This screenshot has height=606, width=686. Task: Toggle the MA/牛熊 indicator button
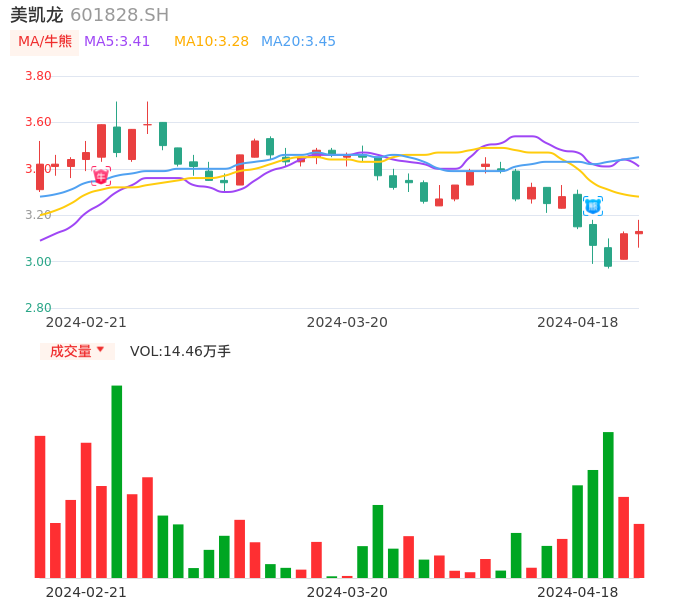pyautogui.click(x=45, y=42)
